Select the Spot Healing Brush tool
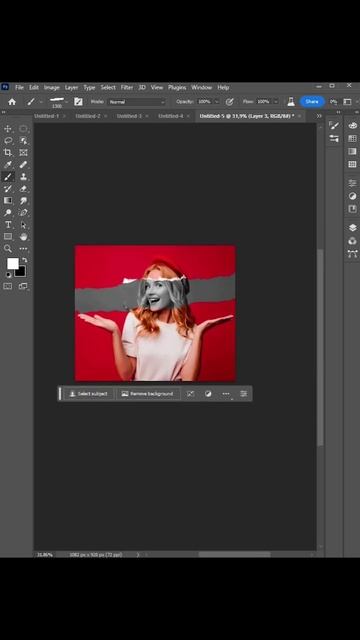Screen dimensions: 360x640 (x=23, y=164)
